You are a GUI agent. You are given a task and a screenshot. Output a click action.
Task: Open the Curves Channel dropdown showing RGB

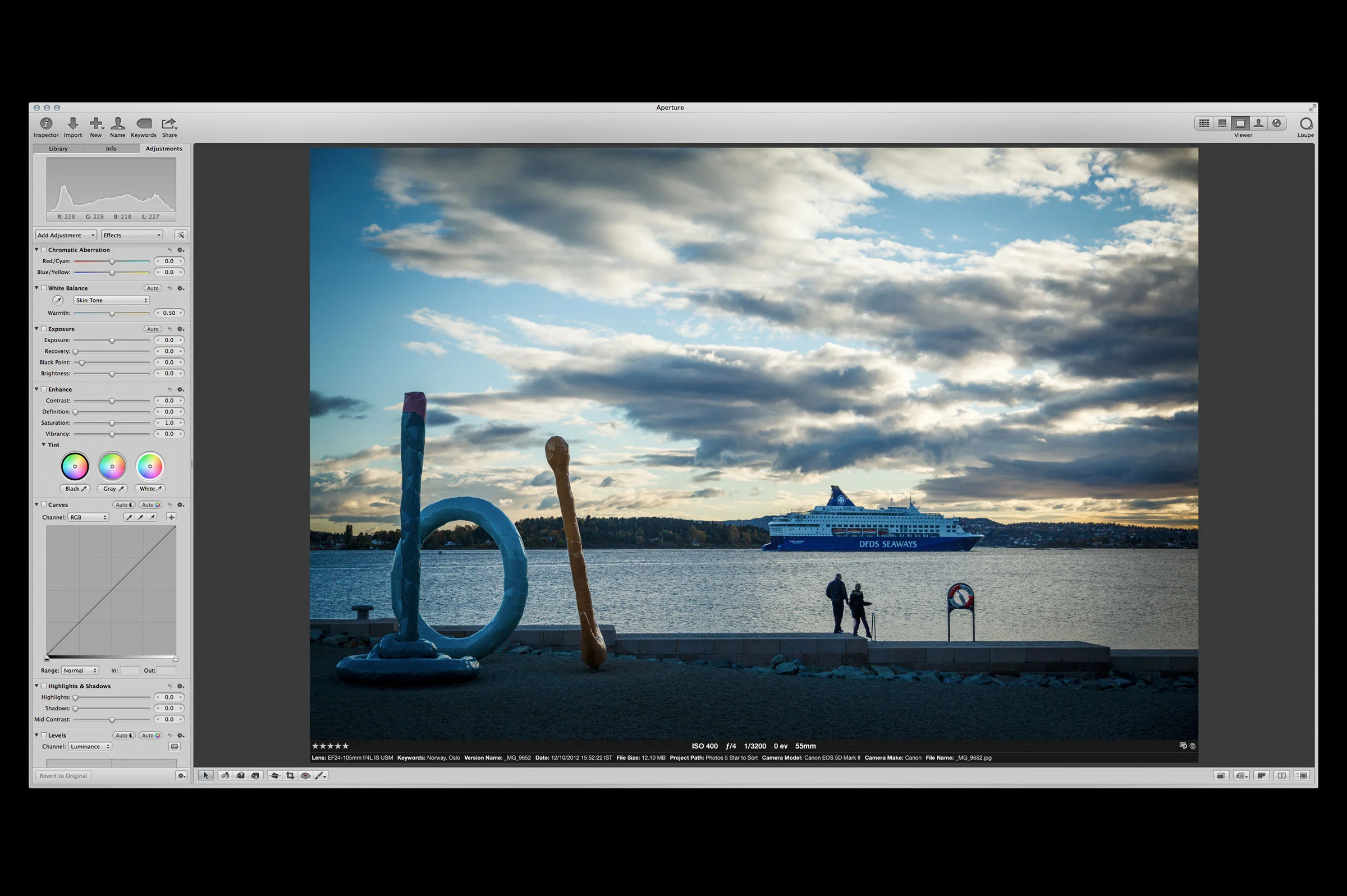[x=88, y=517]
